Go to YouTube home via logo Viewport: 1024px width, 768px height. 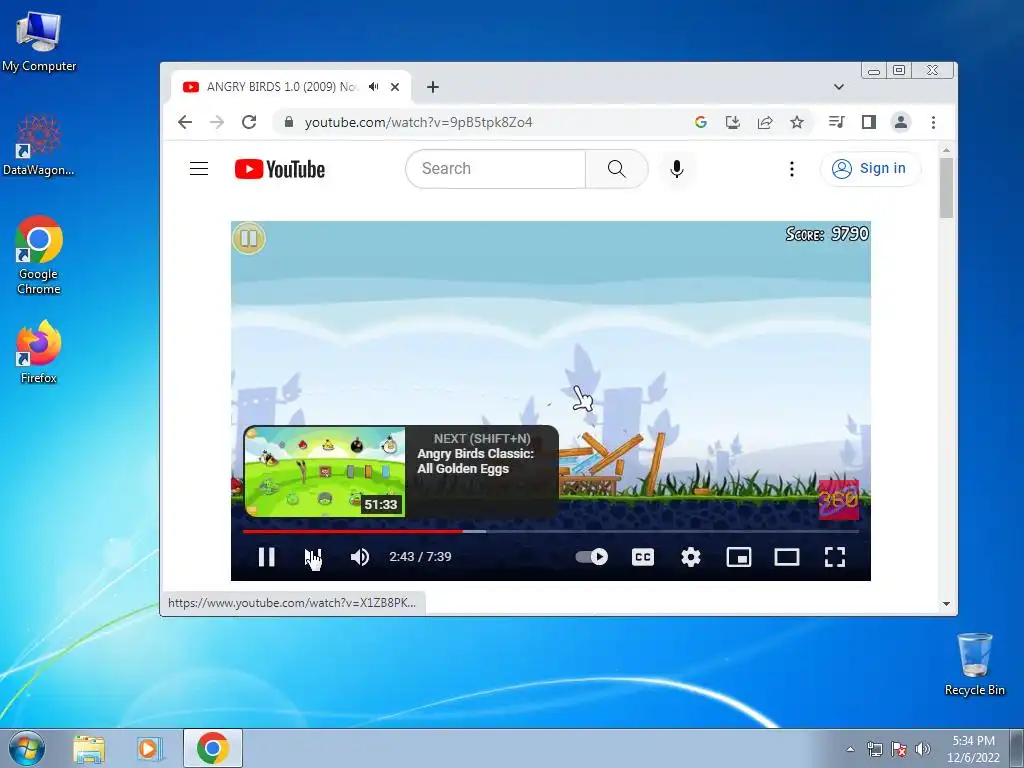coord(280,169)
